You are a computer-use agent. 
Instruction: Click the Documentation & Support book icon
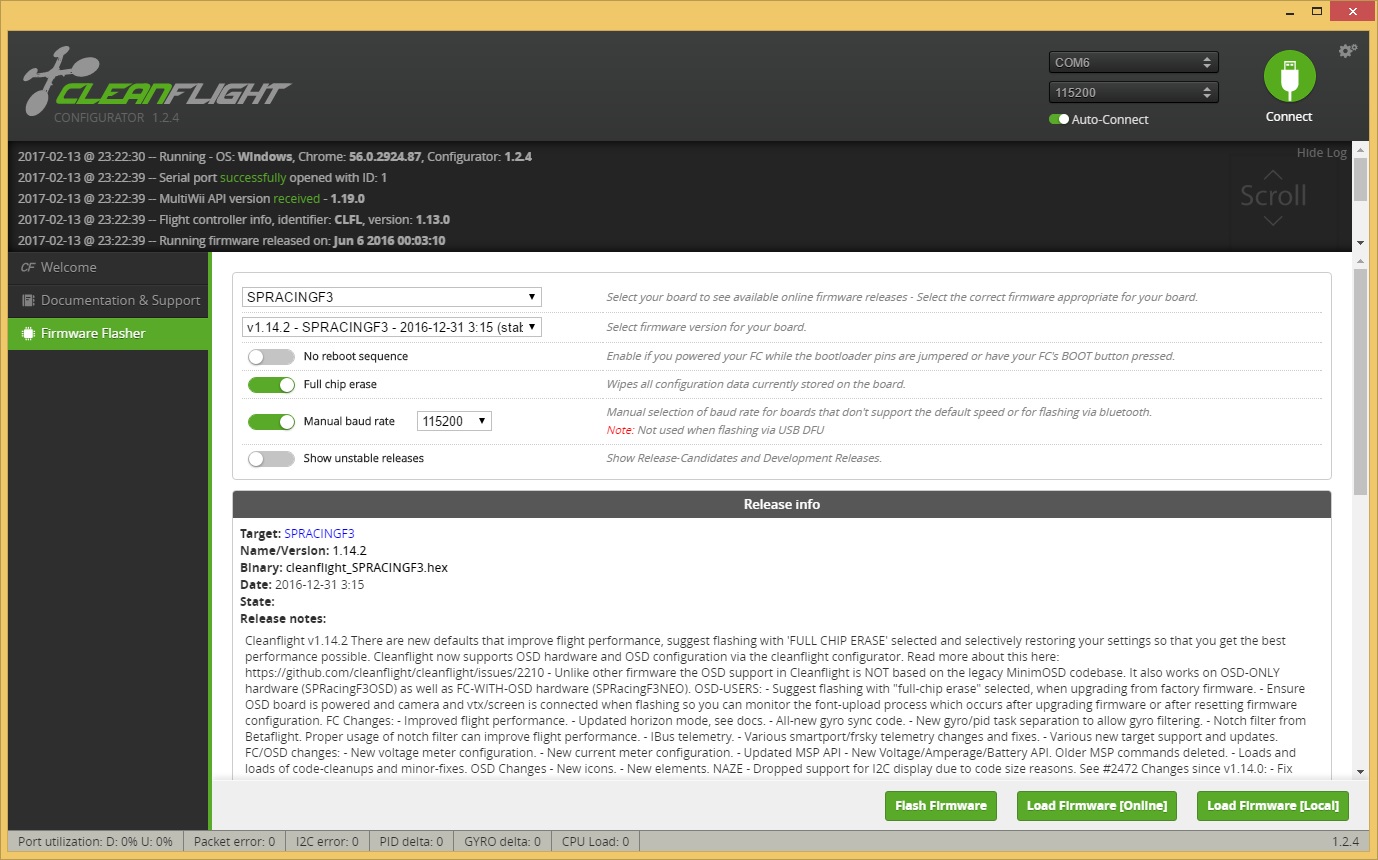click(x=28, y=300)
